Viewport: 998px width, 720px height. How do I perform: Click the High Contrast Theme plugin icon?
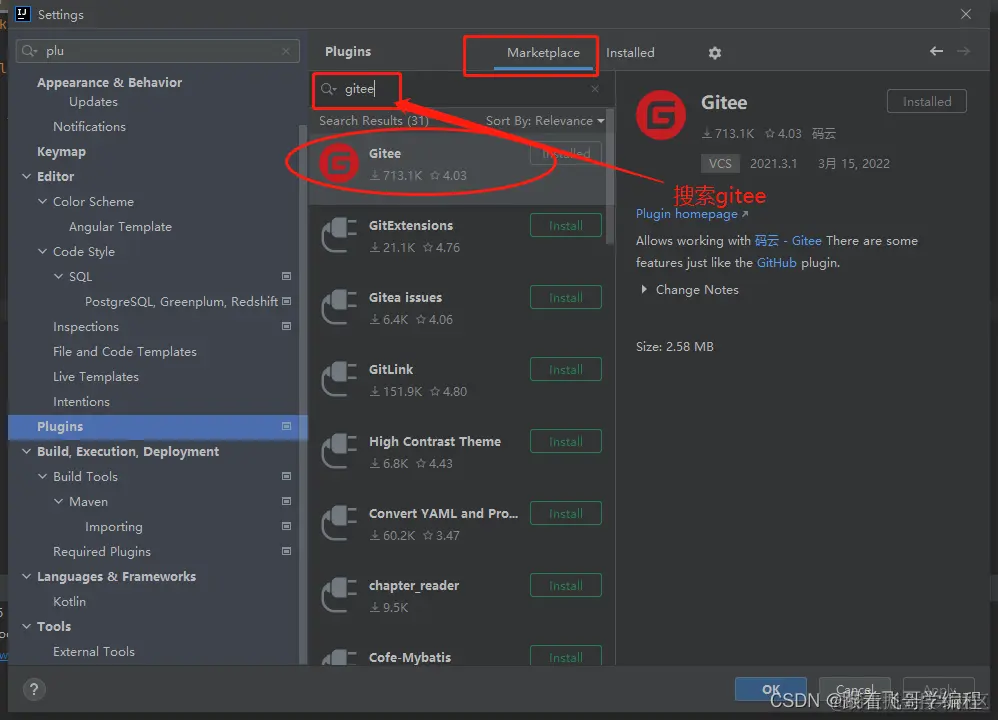[339, 451]
